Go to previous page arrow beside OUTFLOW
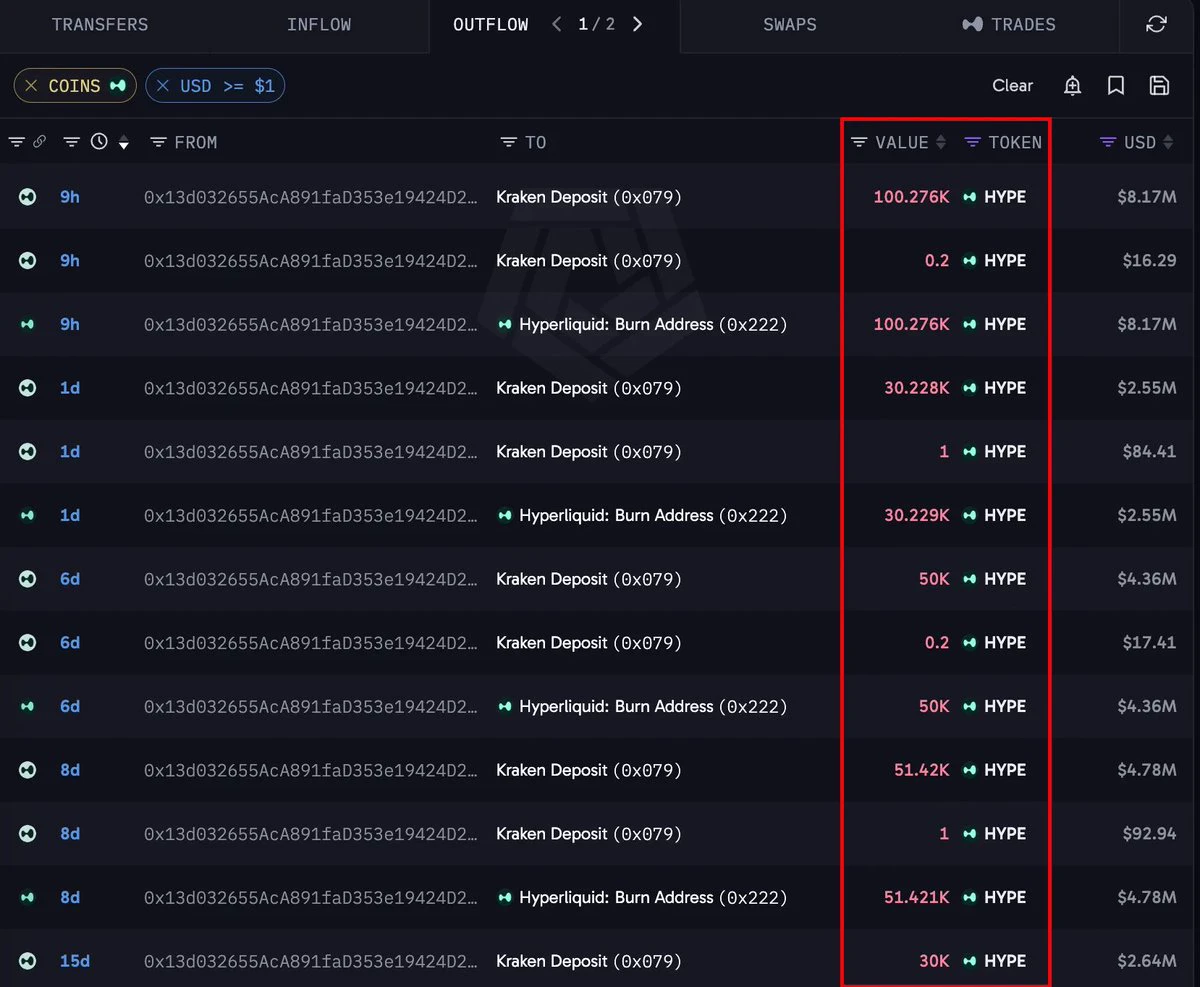1200x987 pixels. (x=557, y=24)
